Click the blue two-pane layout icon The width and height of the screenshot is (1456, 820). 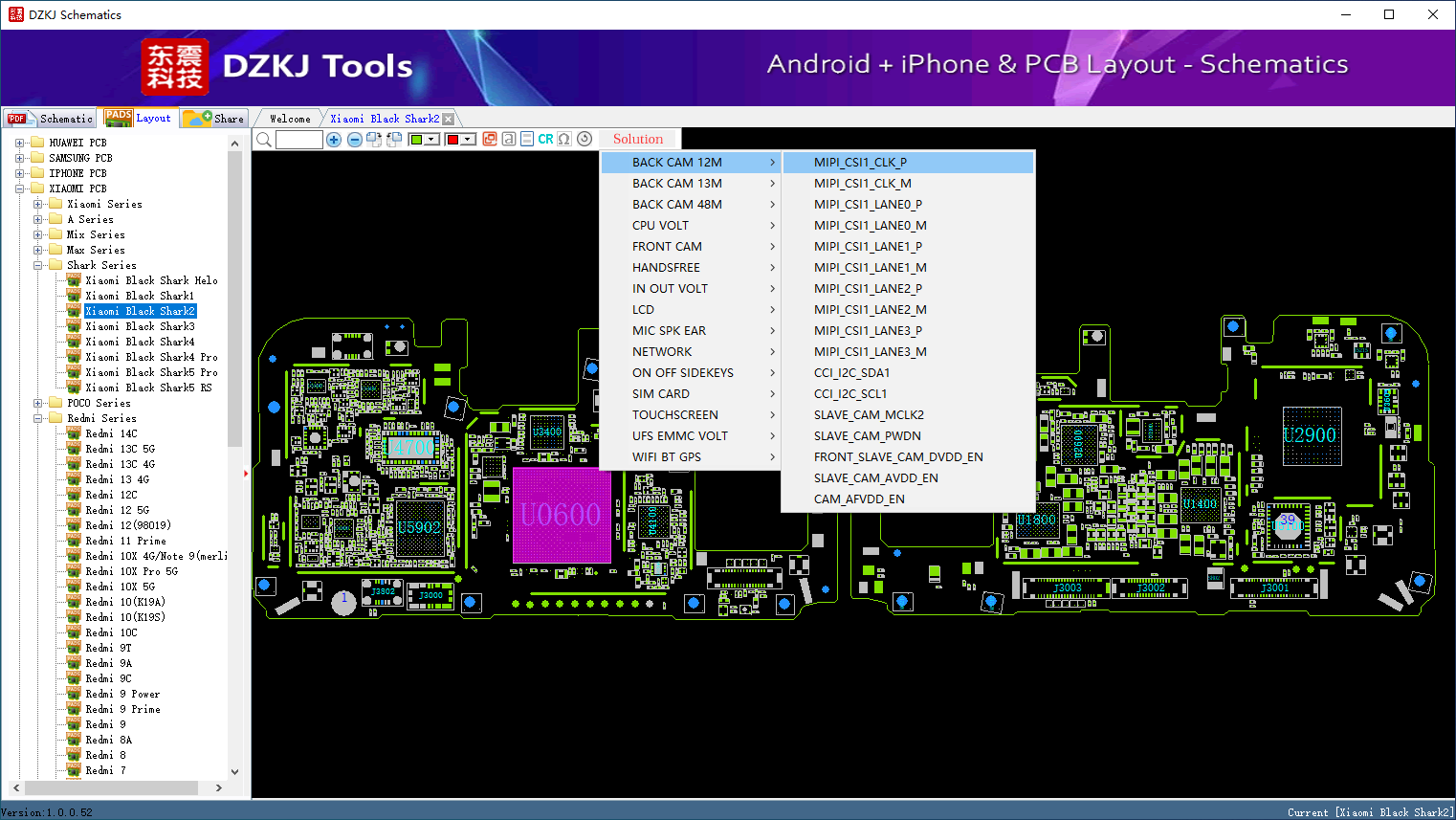[527, 139]
